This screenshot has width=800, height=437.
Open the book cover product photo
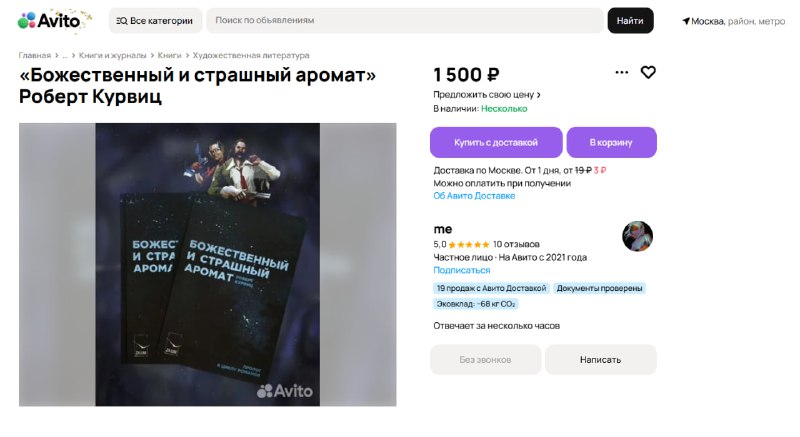[x=208, y=265]
